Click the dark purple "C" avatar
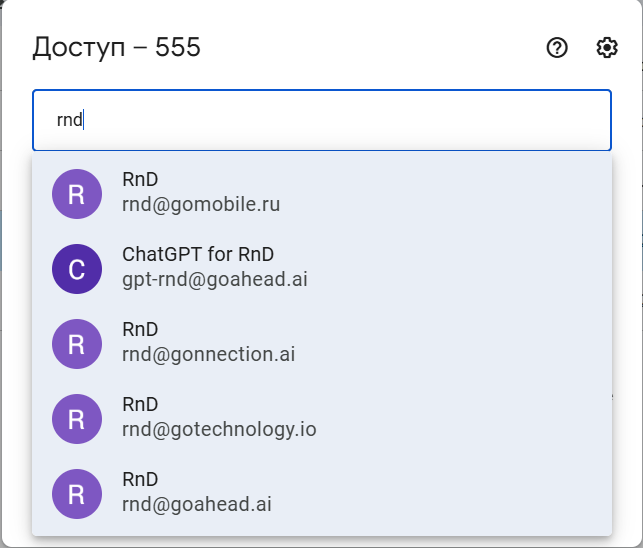This screenshot has width=643, height=548. [77, 269]
